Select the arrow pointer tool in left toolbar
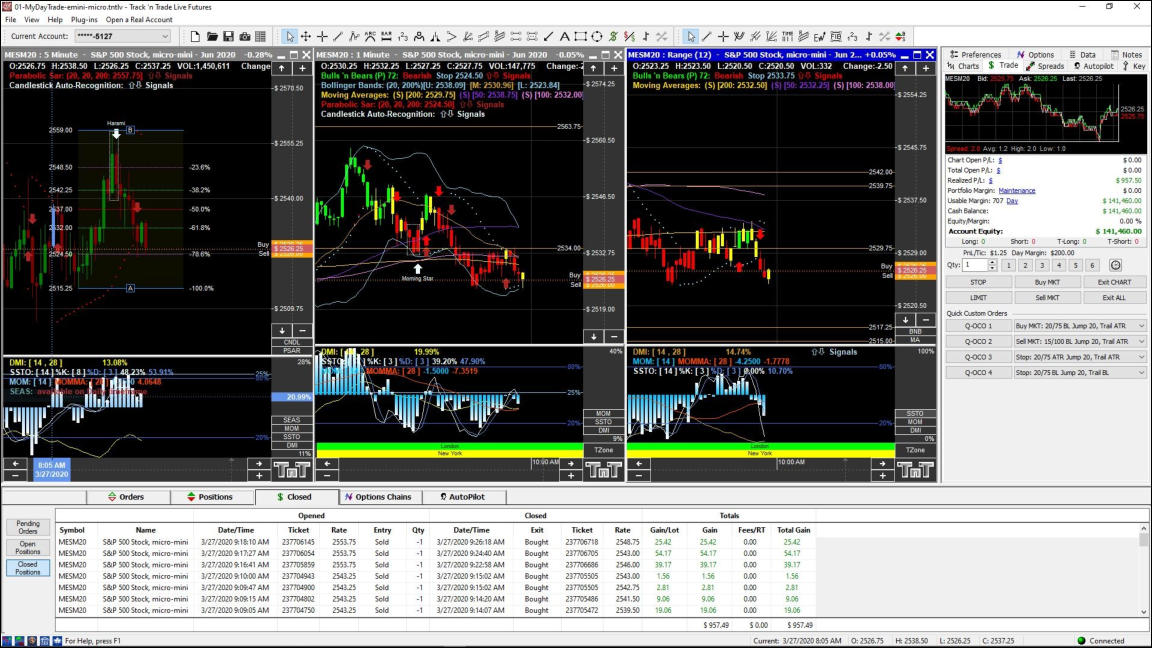This screenshot has height=648, width=1152. coord(289,37)
